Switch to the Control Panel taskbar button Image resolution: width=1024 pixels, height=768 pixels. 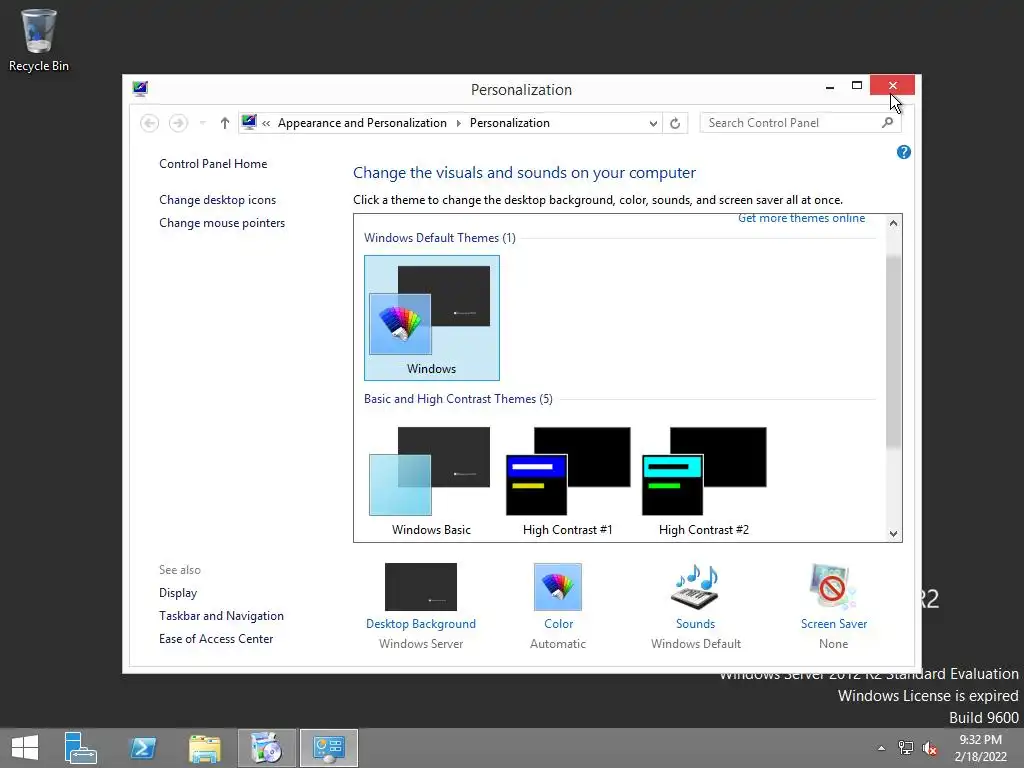click(328, 748)
